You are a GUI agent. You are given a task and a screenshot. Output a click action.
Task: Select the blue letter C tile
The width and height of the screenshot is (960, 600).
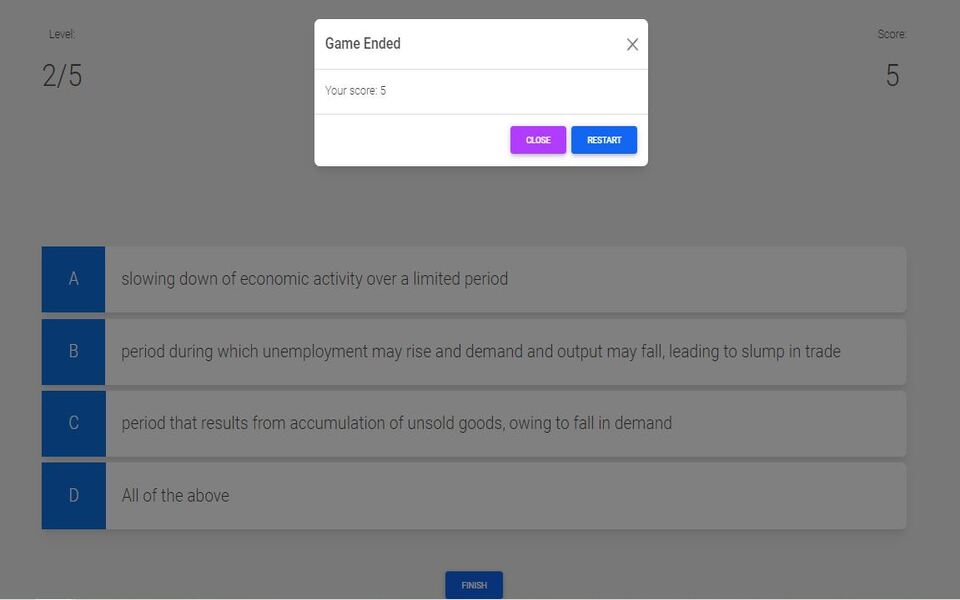click(x=73, y=423)
